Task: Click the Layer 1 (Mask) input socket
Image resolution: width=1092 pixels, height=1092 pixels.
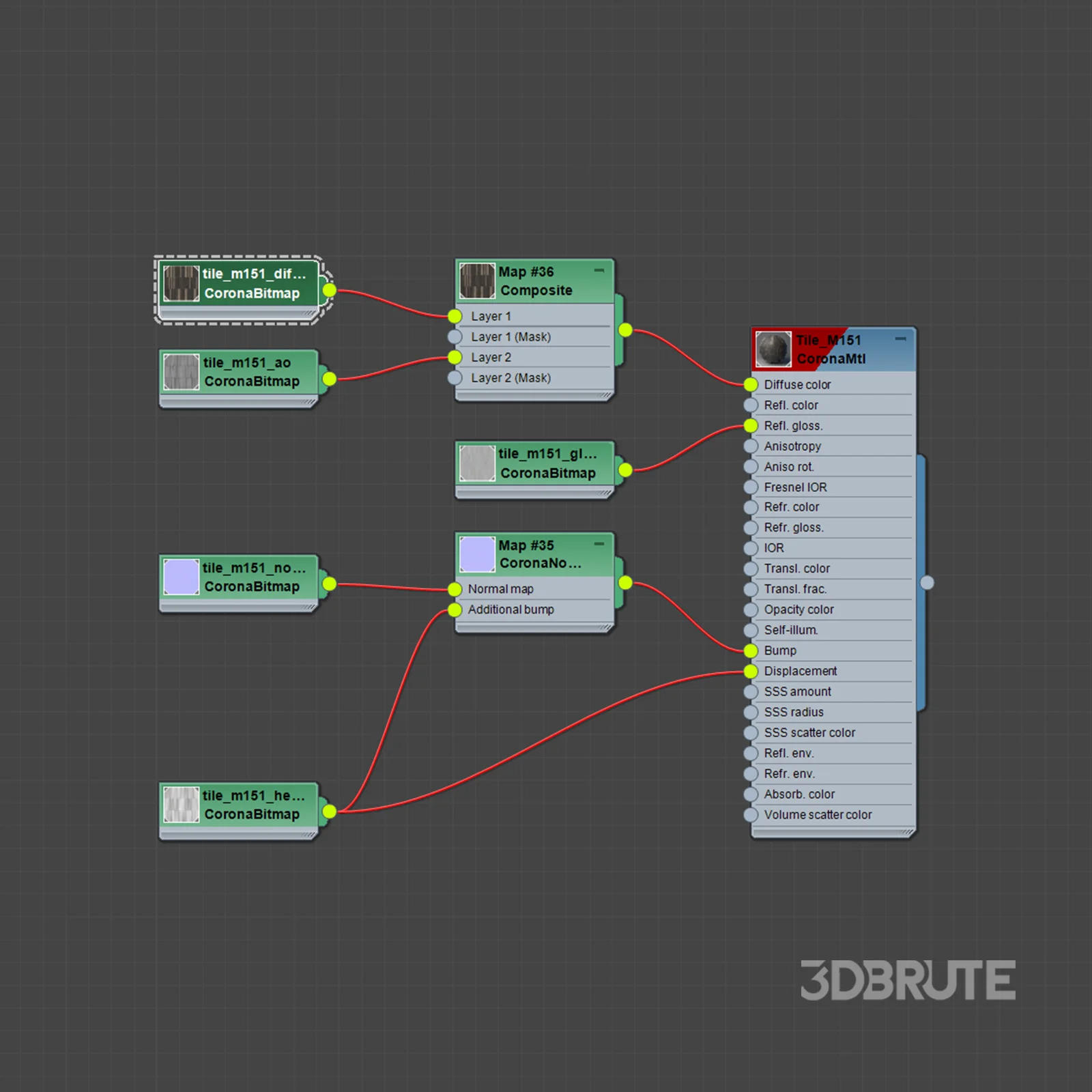Action: point(455,337)
